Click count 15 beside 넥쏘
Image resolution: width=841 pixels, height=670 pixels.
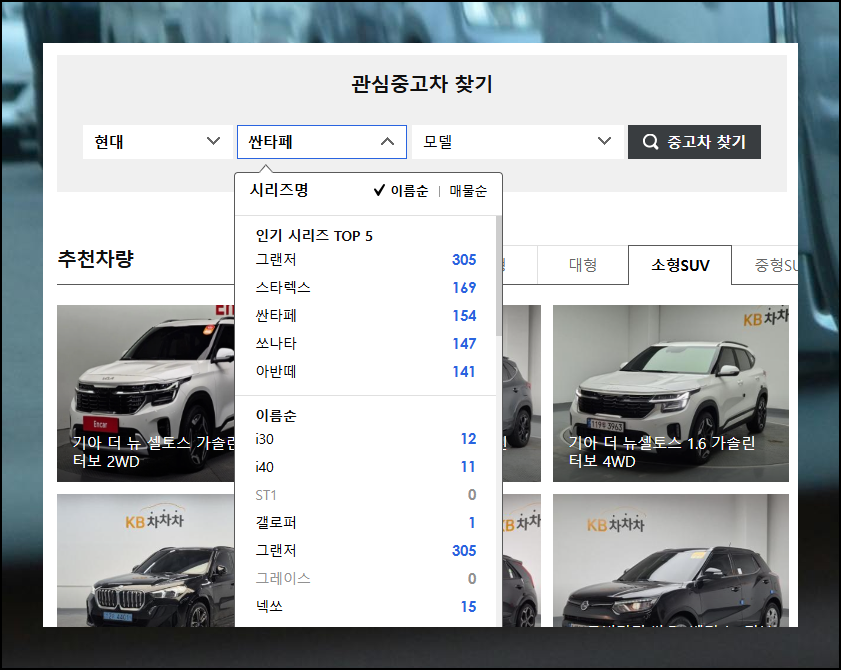coord(468,606)
